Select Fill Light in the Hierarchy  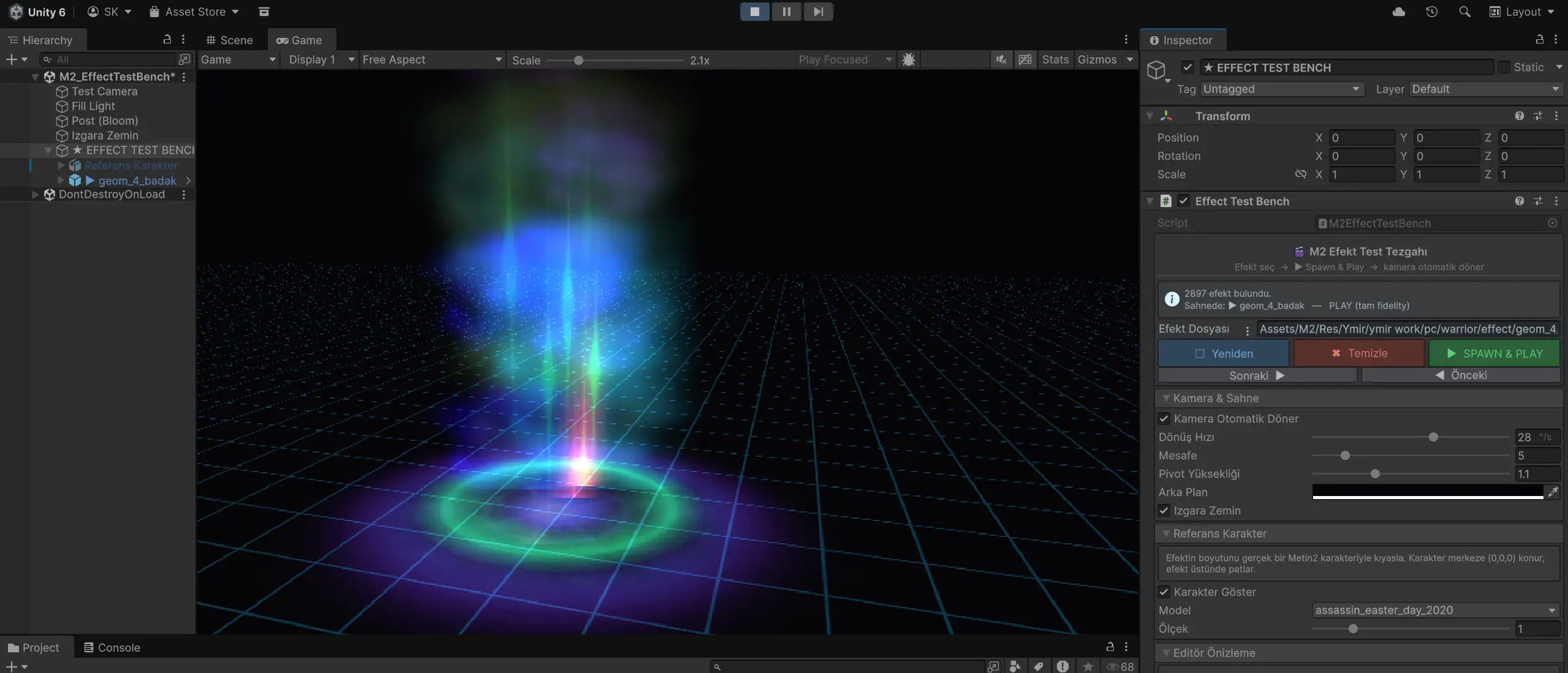coord(93,106)
